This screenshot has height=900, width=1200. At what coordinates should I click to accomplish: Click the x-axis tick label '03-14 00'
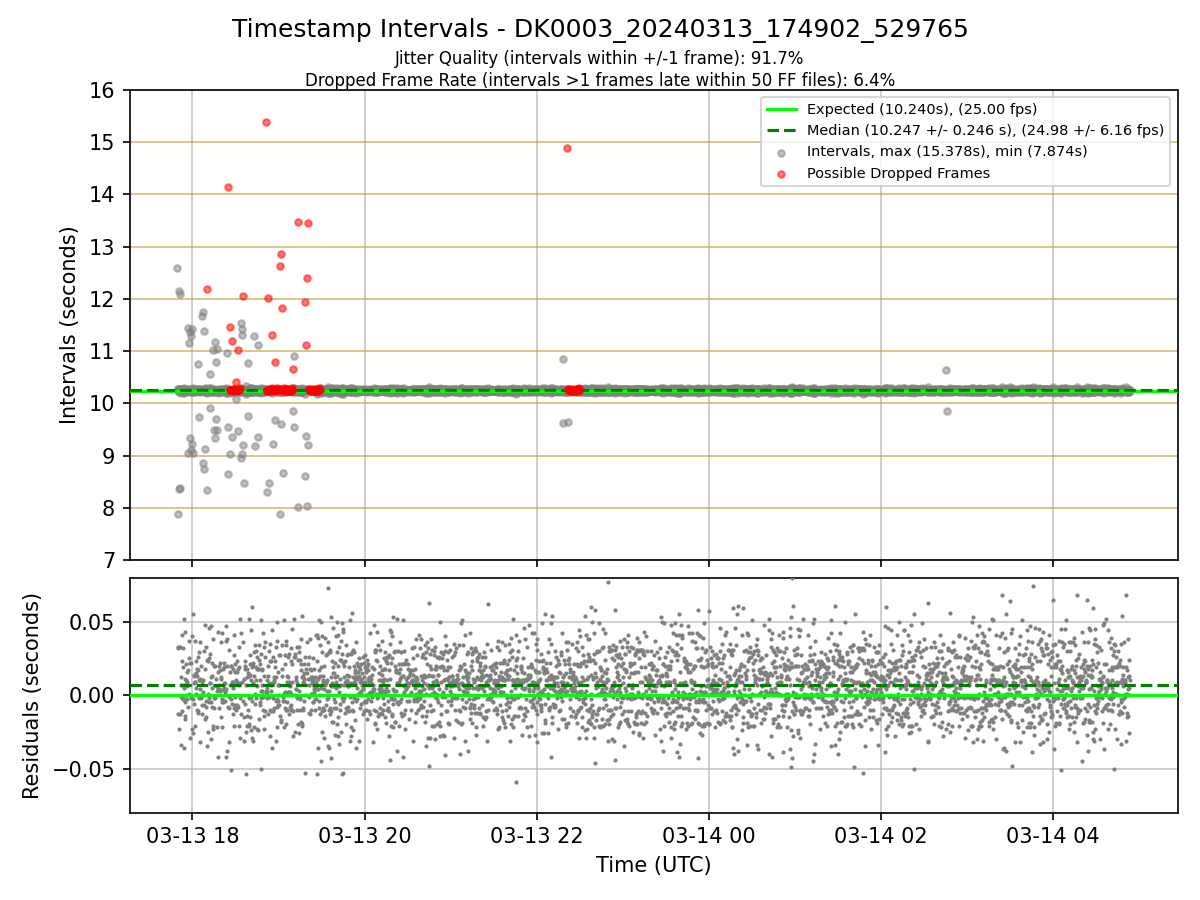tap(708, 834)
